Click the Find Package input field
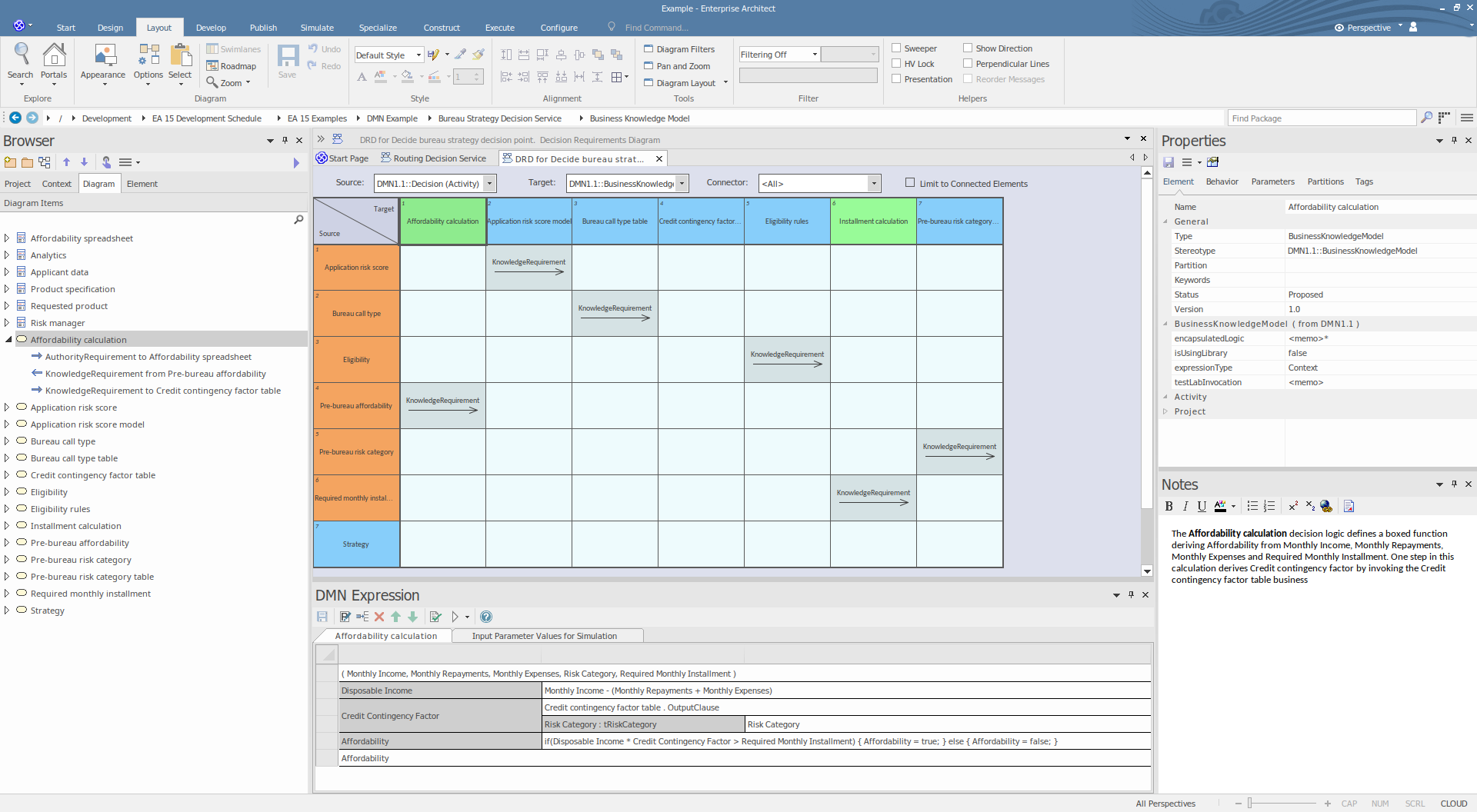The image size is (1477, 812). [x=1320, y=118]
